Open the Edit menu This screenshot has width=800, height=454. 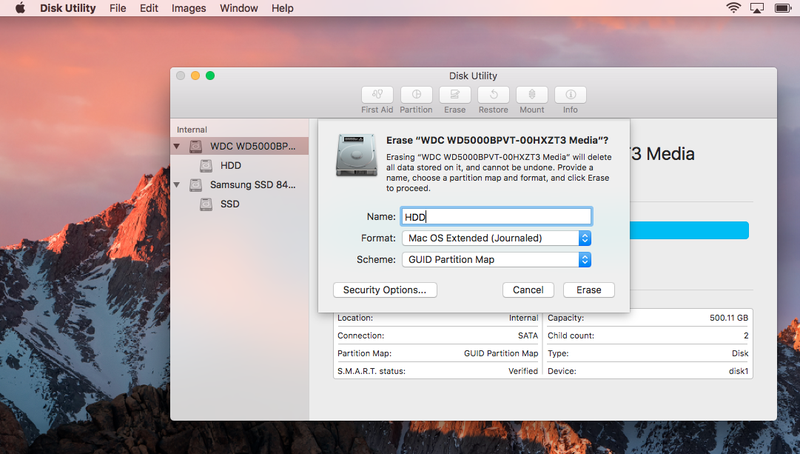pyautogui.click(x=149, y=8)
